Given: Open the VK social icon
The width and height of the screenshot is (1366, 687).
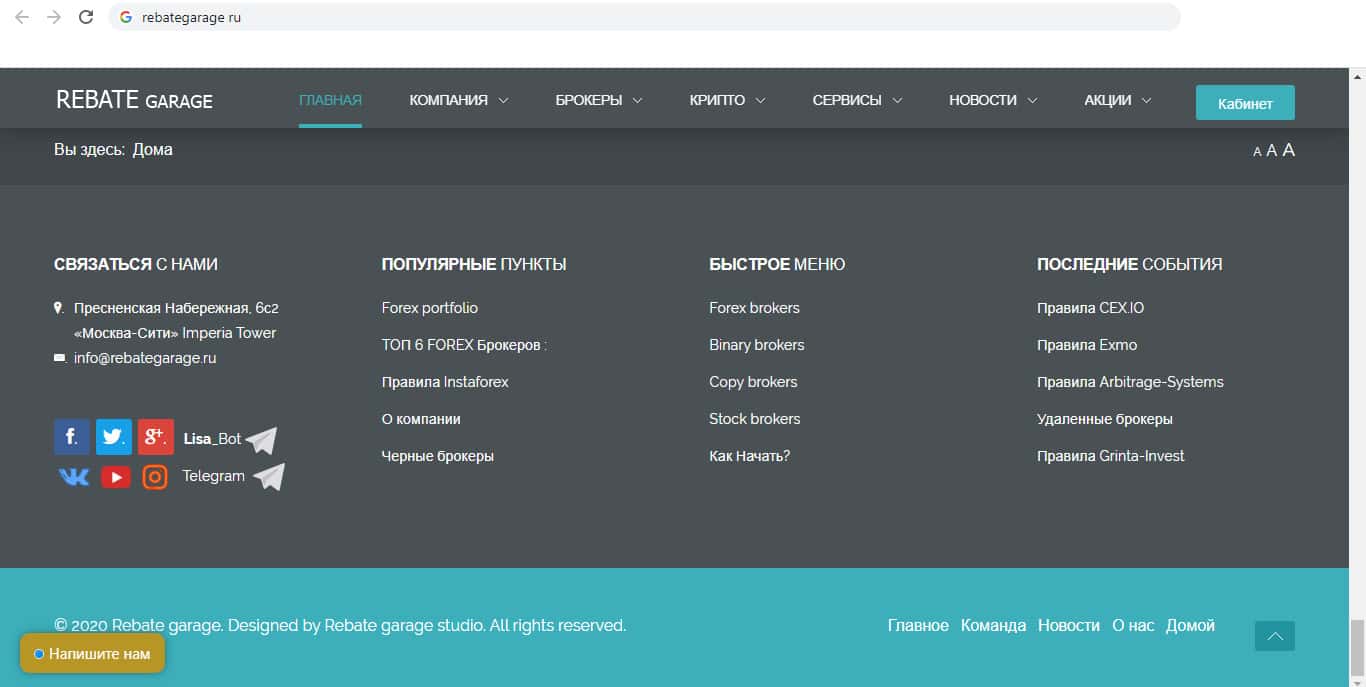Looking at the screenshot, I should (x=73, y=477).
